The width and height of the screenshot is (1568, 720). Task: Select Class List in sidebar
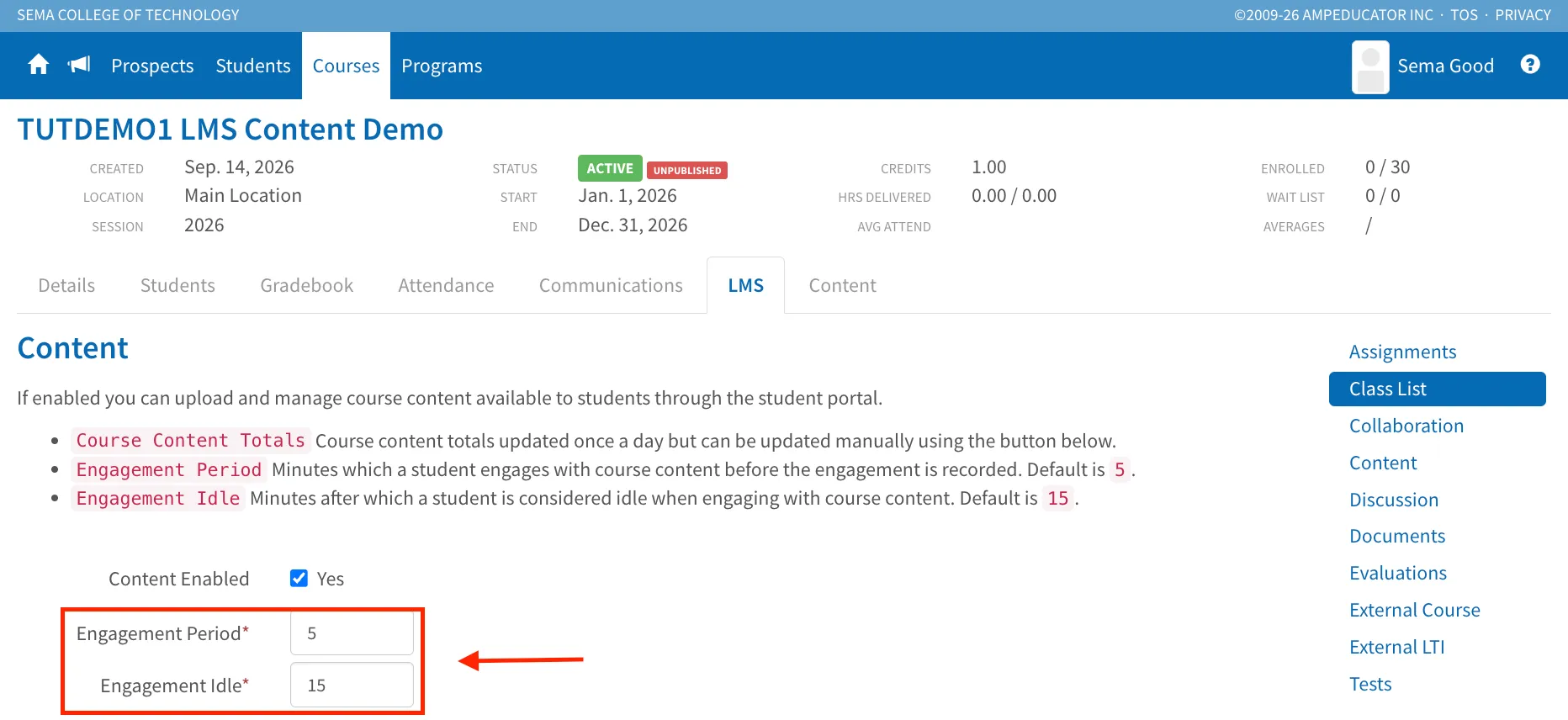pyautogui.click(x=1437, y=389)
